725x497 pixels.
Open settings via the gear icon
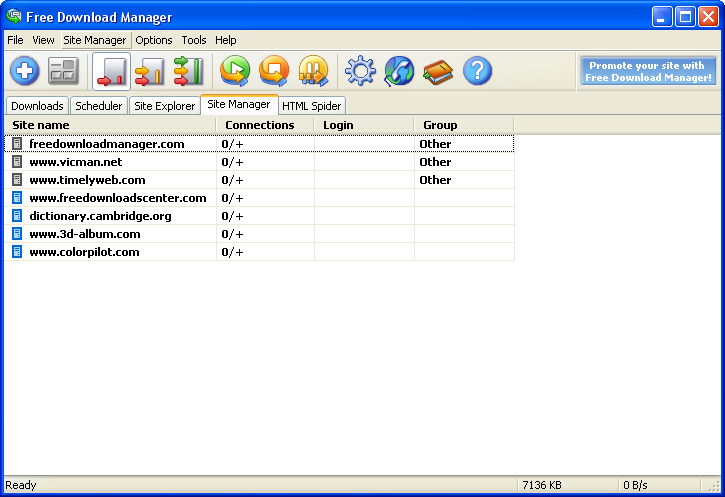[x=360, y=71]
